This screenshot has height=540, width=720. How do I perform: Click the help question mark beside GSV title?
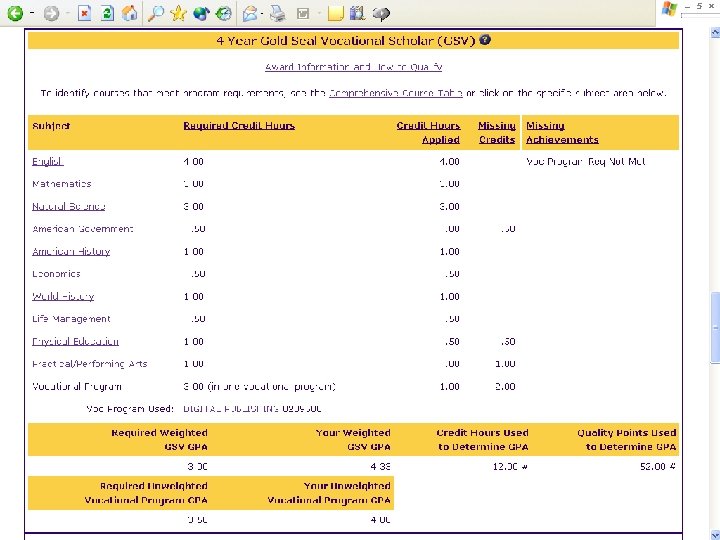[x=485, y=40]
